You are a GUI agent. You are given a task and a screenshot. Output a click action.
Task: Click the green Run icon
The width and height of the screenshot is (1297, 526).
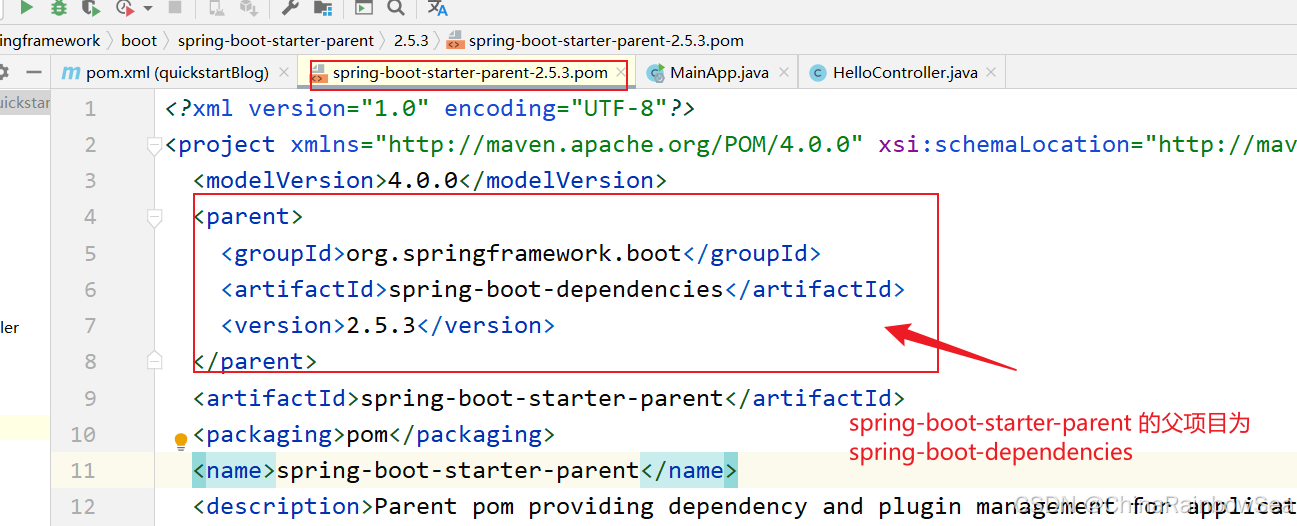click(26, 7)
